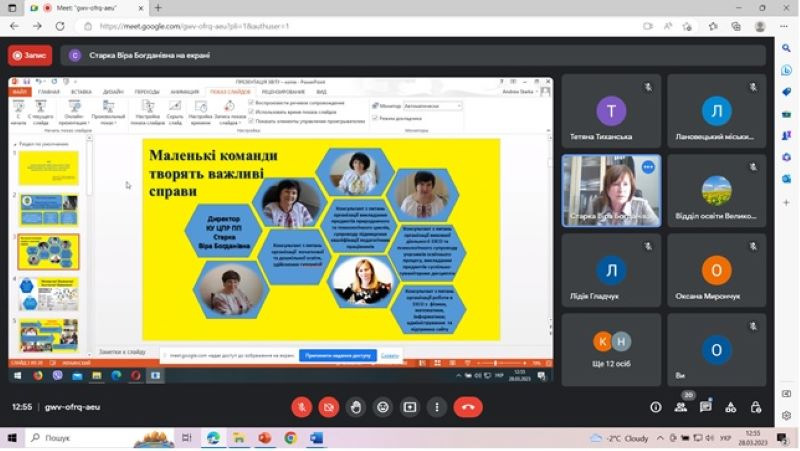Open the Ще 12 осіб tile
Screen dimensions: 800x451
click(x=611, y=350)
